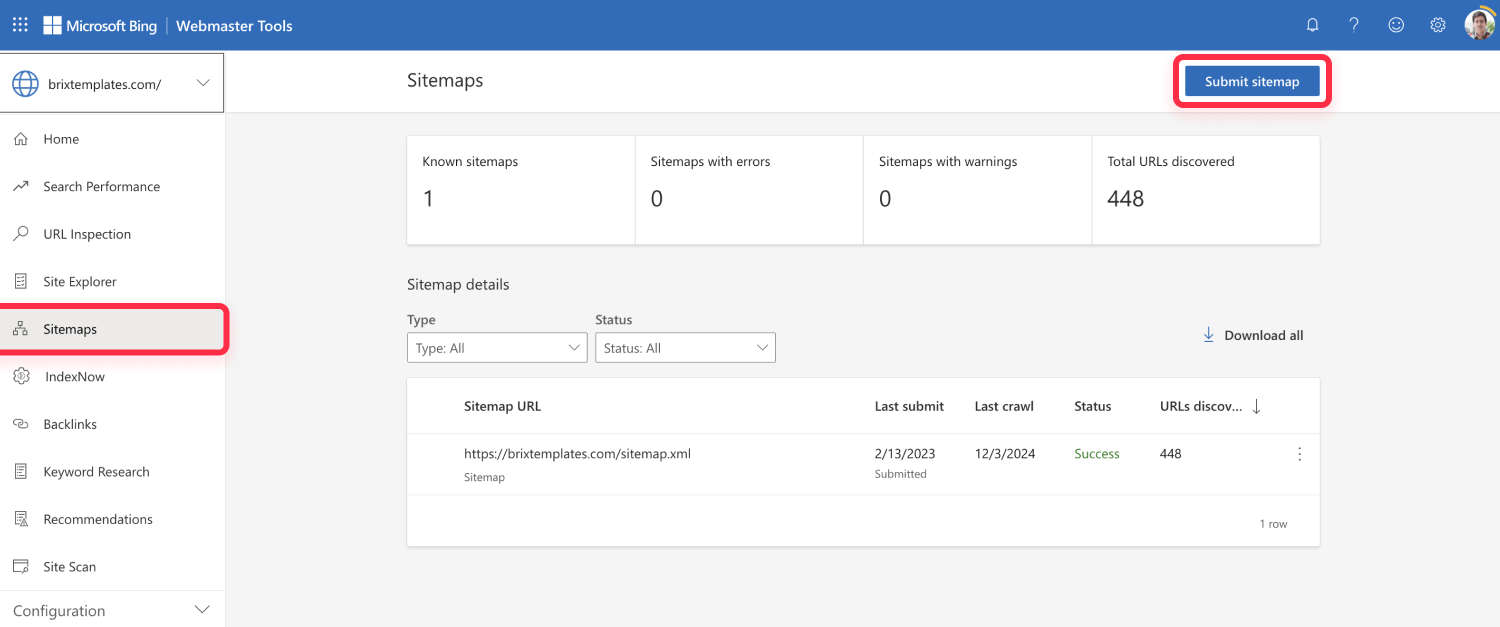This screenshot has width=1500, height=627.
Task: Click the Sitemap details heading
Action: [x=458, y=284]
